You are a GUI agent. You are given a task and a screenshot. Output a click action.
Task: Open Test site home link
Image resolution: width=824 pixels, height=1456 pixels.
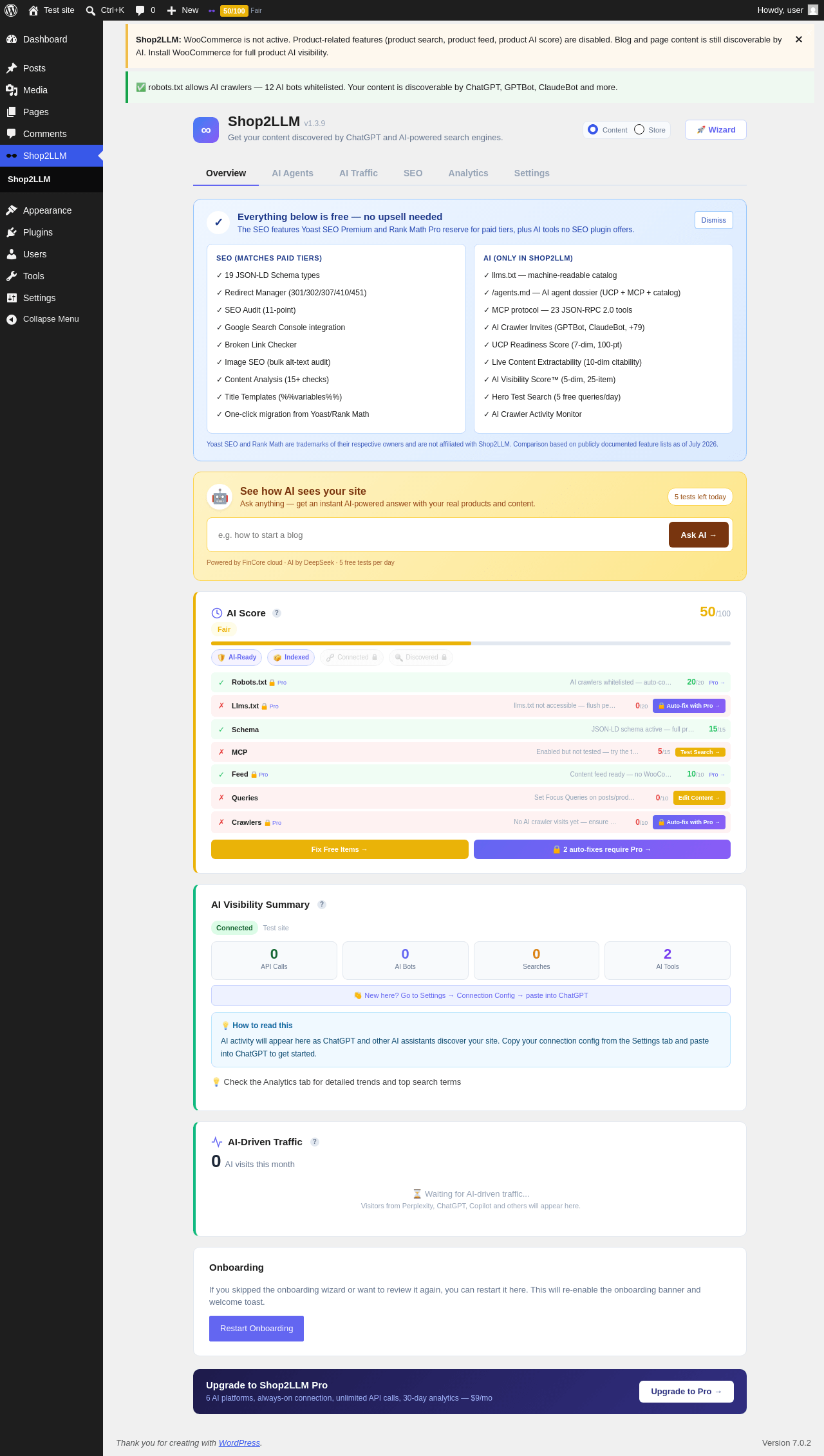[x=51, y=10]
